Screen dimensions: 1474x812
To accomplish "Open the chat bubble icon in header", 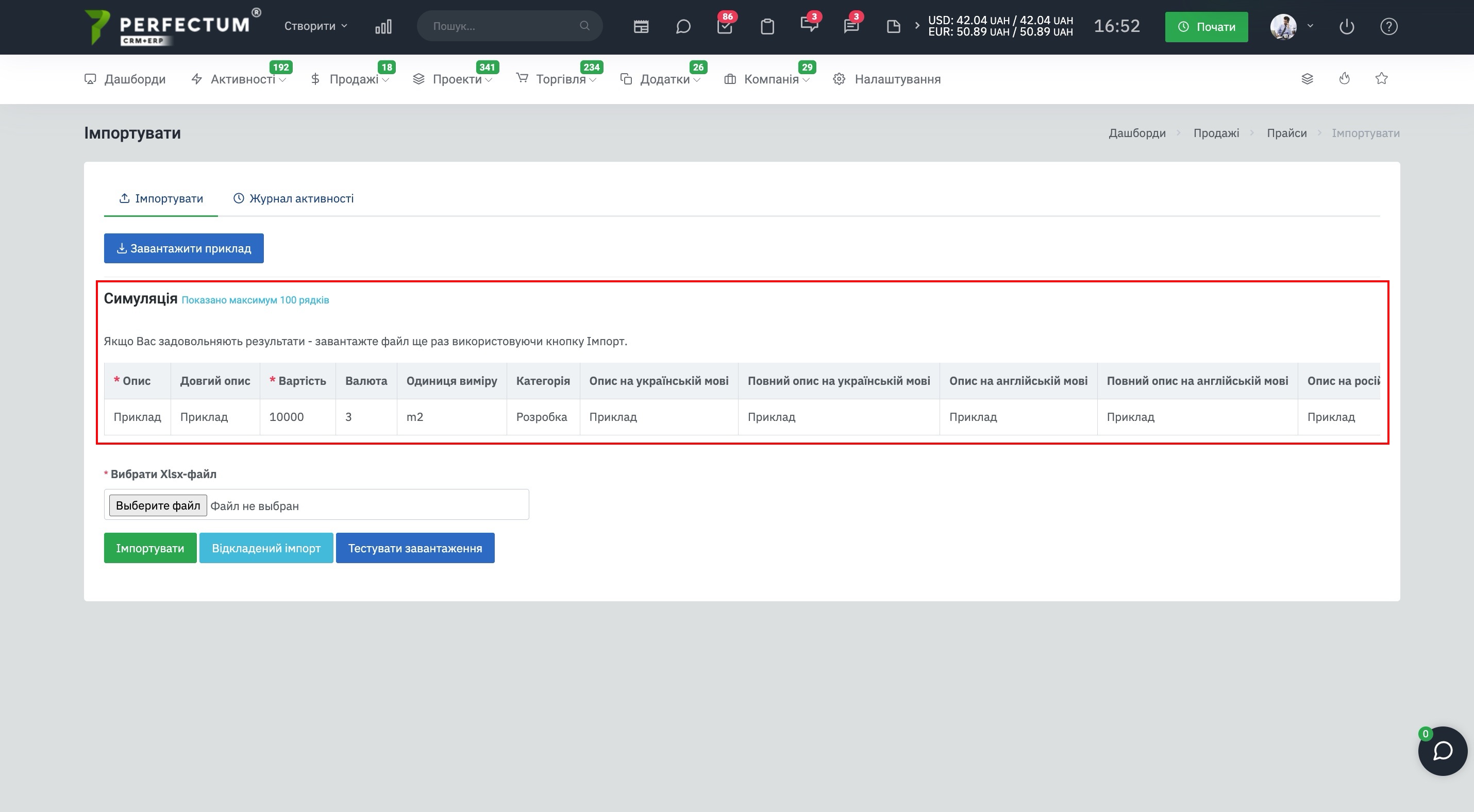I will [x=683, y=26].
